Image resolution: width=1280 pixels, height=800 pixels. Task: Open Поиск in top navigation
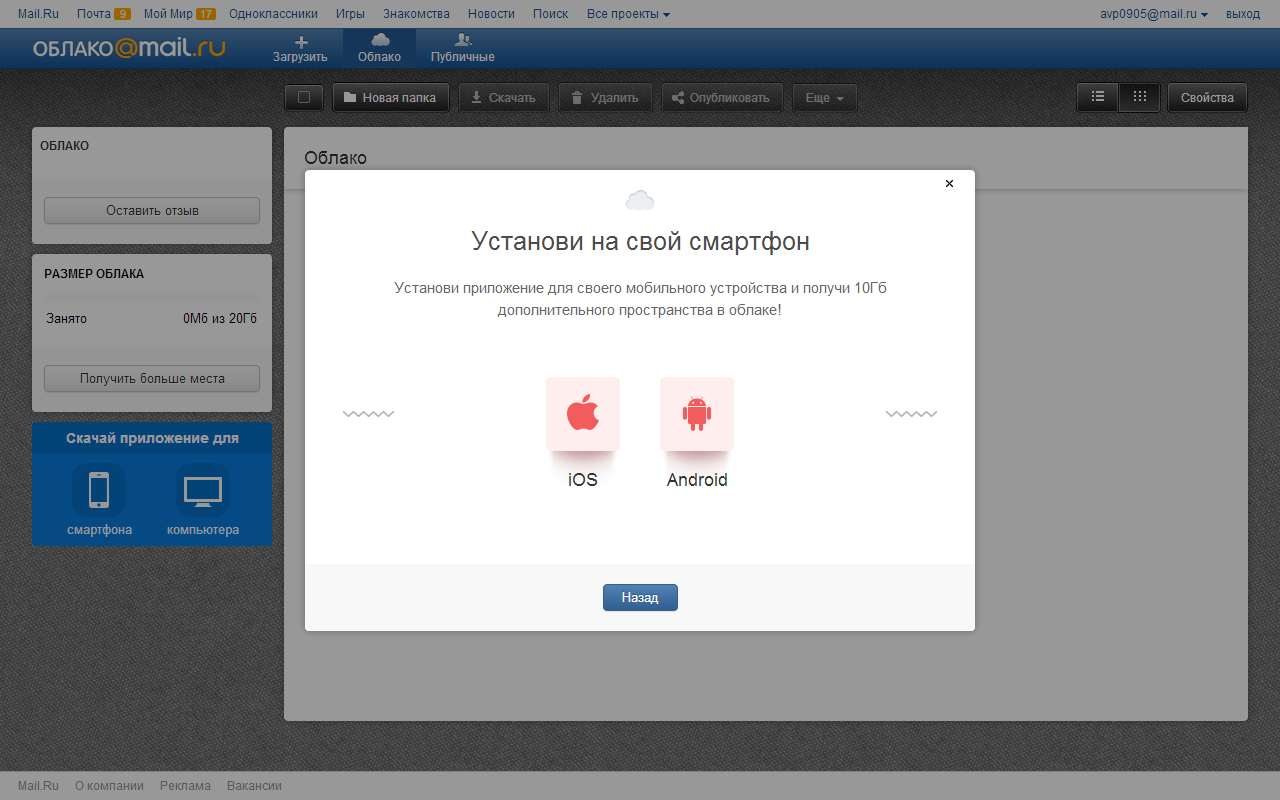(x=550, y=14)
